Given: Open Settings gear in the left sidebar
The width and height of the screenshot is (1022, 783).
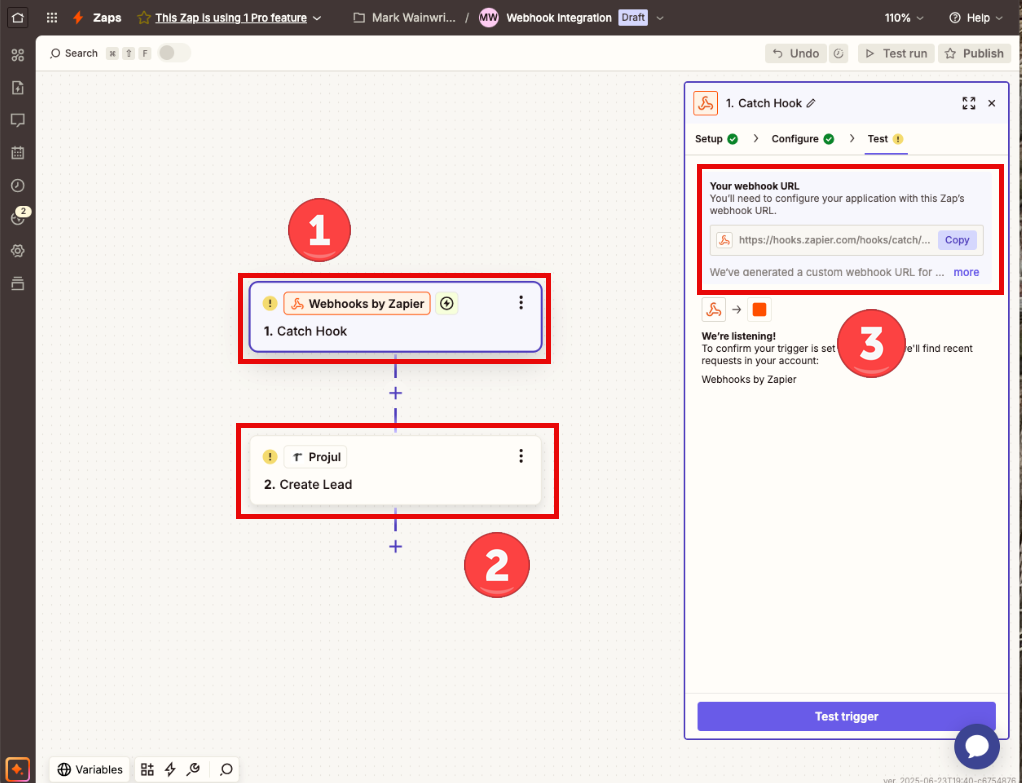Looking at the screenshot, I should point(17,250).
